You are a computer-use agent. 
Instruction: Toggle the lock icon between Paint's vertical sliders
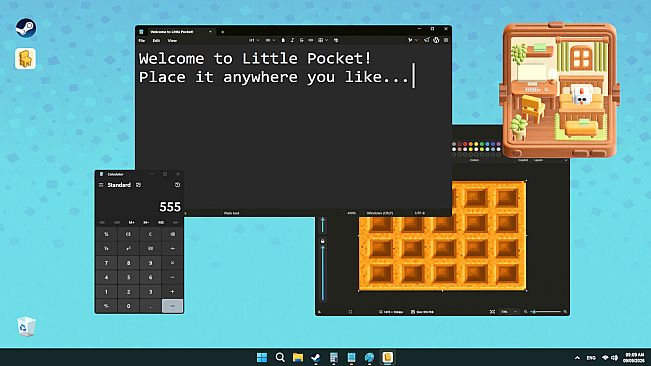[323, 241]
